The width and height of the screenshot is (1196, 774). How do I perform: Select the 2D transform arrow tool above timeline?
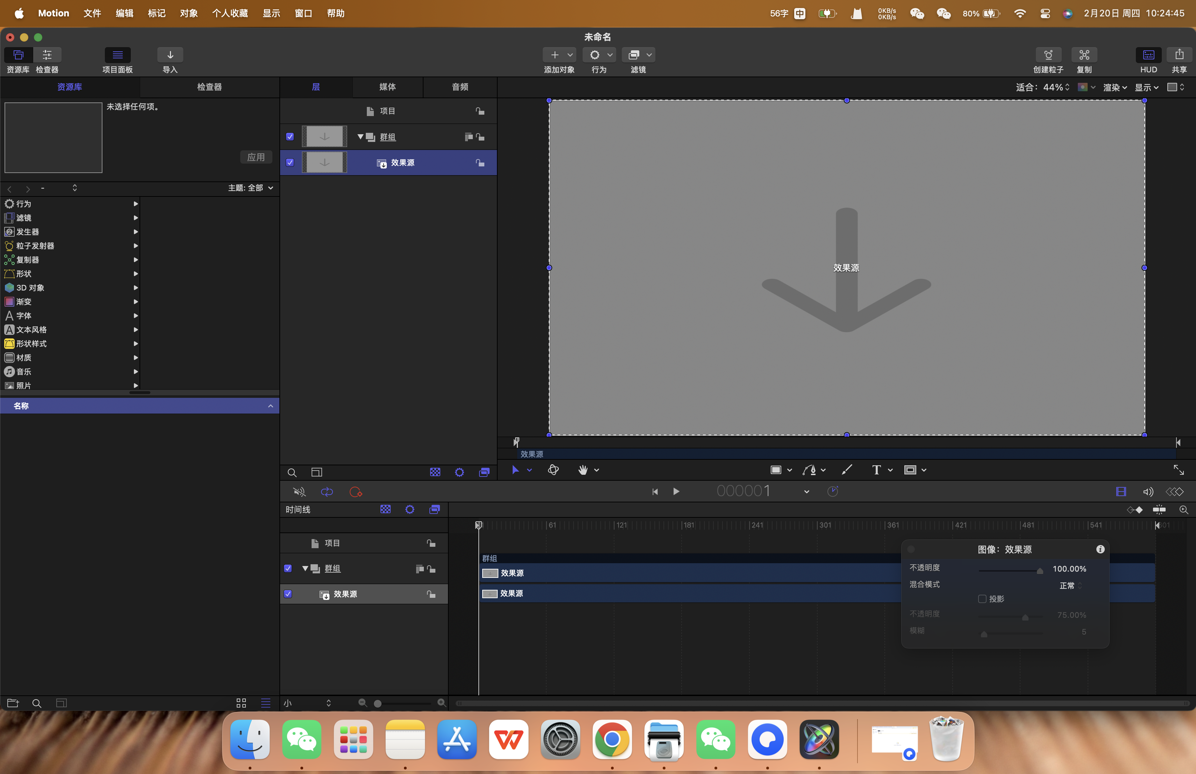click(516, 469)
